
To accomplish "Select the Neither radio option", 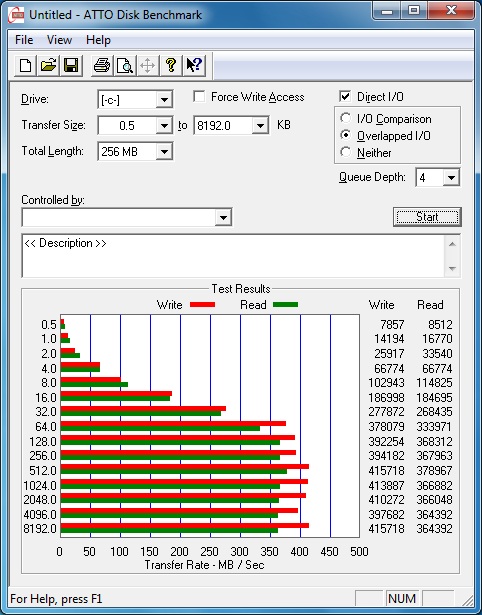I will [346, 152].
